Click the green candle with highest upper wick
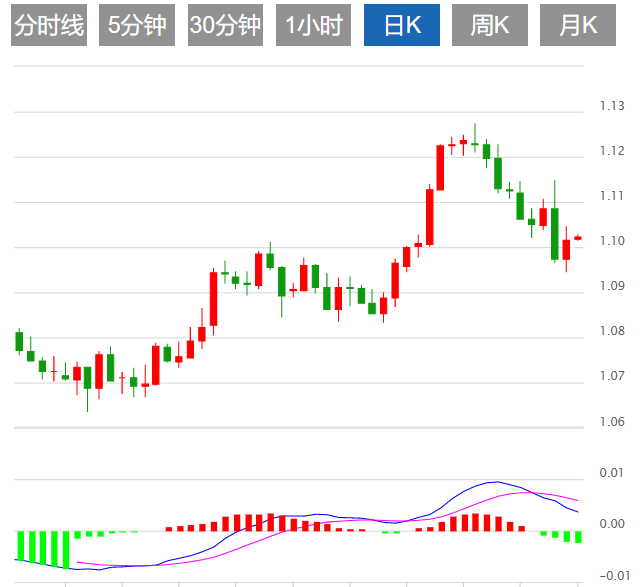 [475, 138]
